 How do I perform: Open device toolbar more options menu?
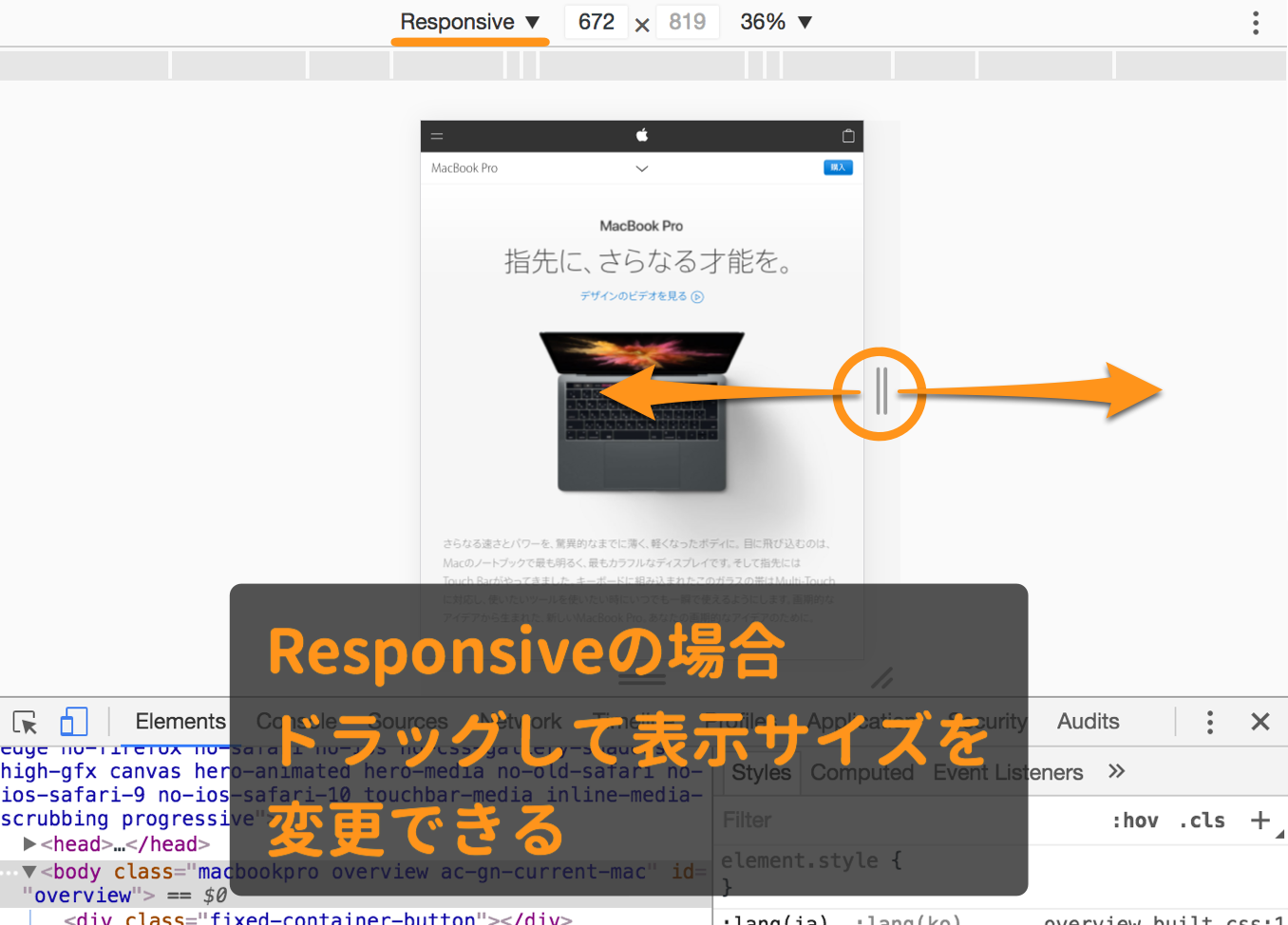(x=1256, y=23)
